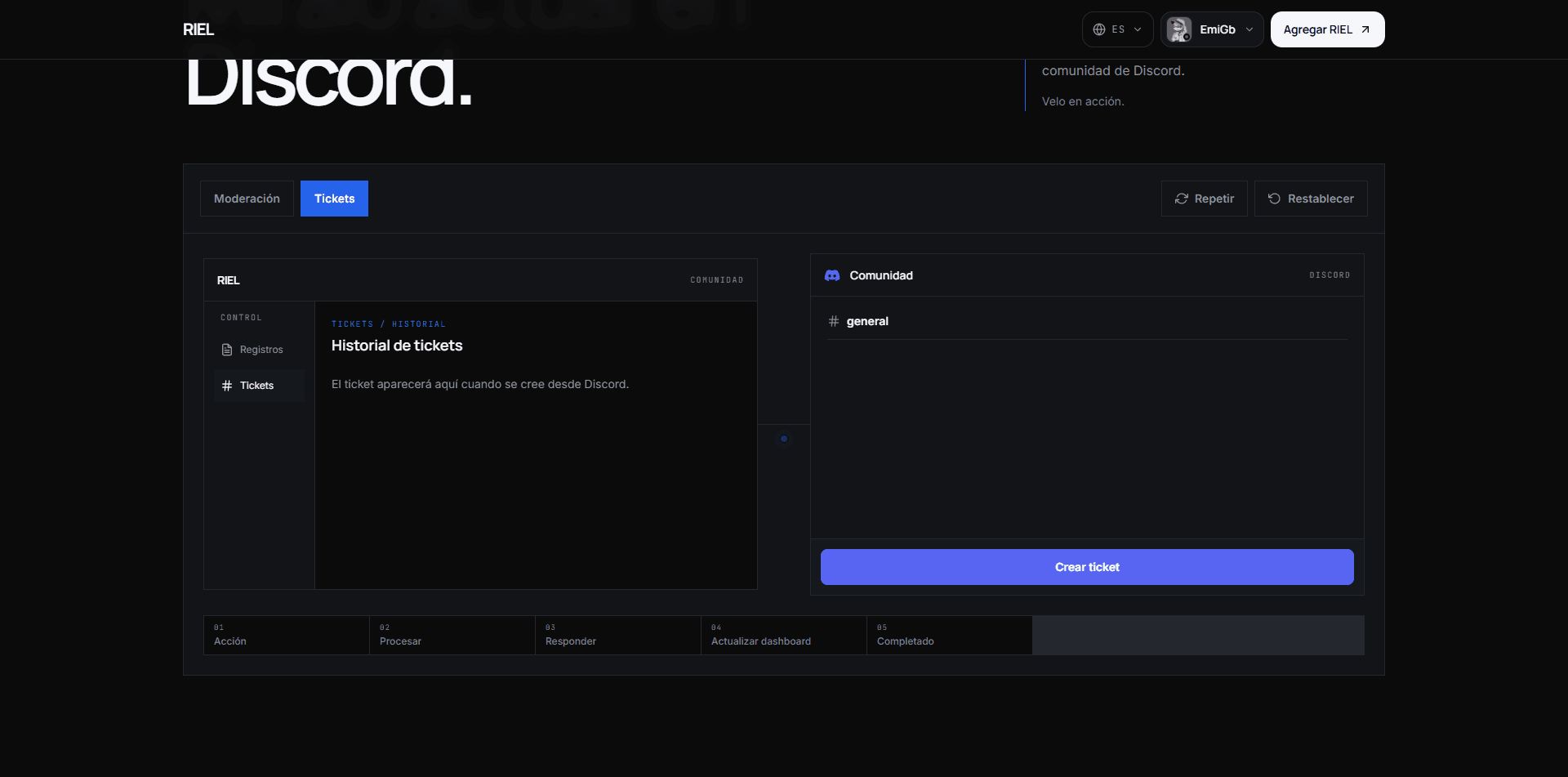Expand the ES language dropdown chevron
This screenshot has width=1568, height=777.
point(1138,29)
